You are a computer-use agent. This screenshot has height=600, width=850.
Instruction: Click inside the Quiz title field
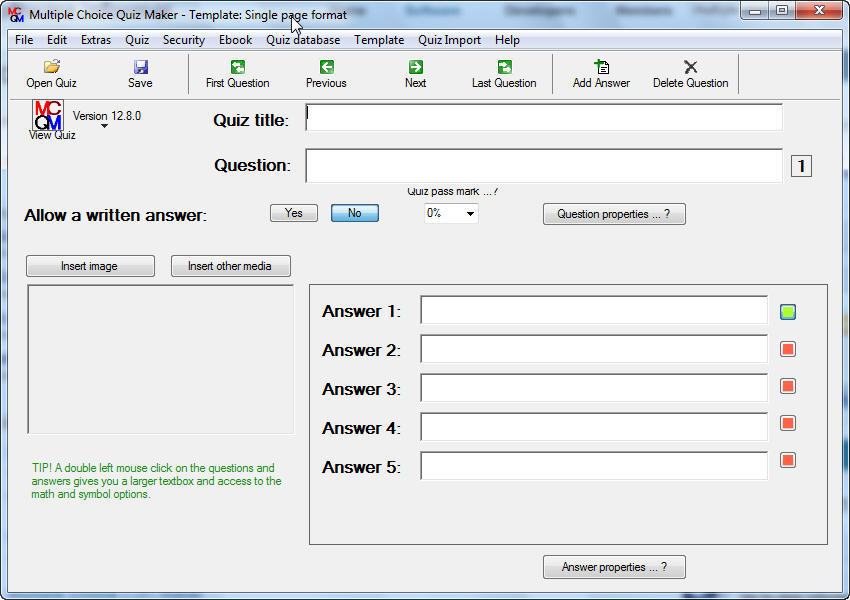point(545,117)
